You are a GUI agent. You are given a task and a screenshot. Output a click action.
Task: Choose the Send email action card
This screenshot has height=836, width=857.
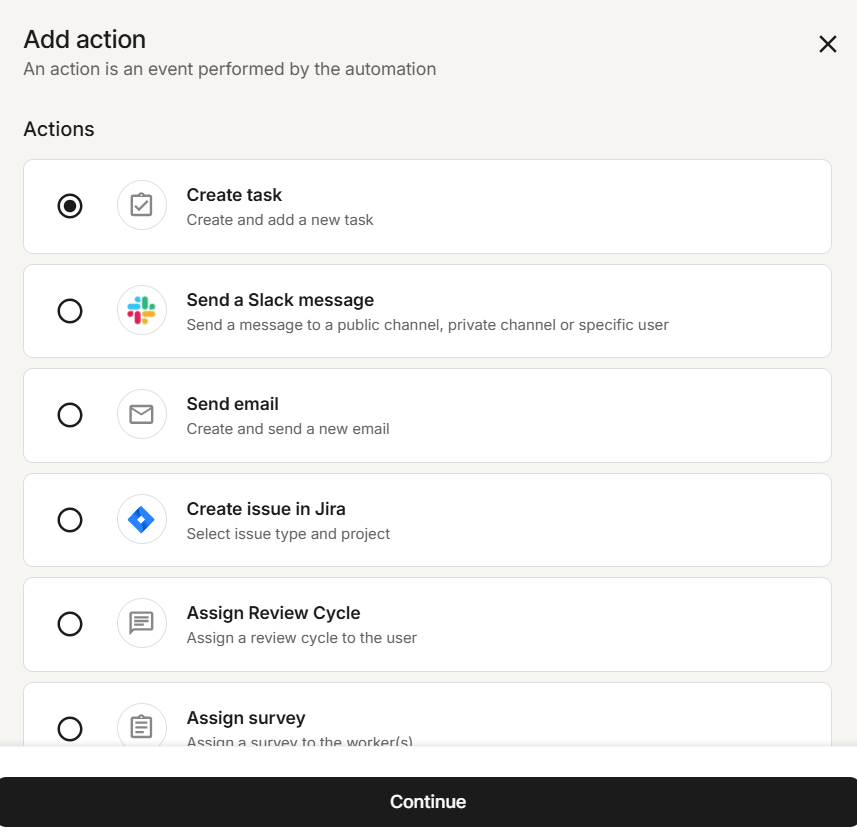(x=428, y=414)
